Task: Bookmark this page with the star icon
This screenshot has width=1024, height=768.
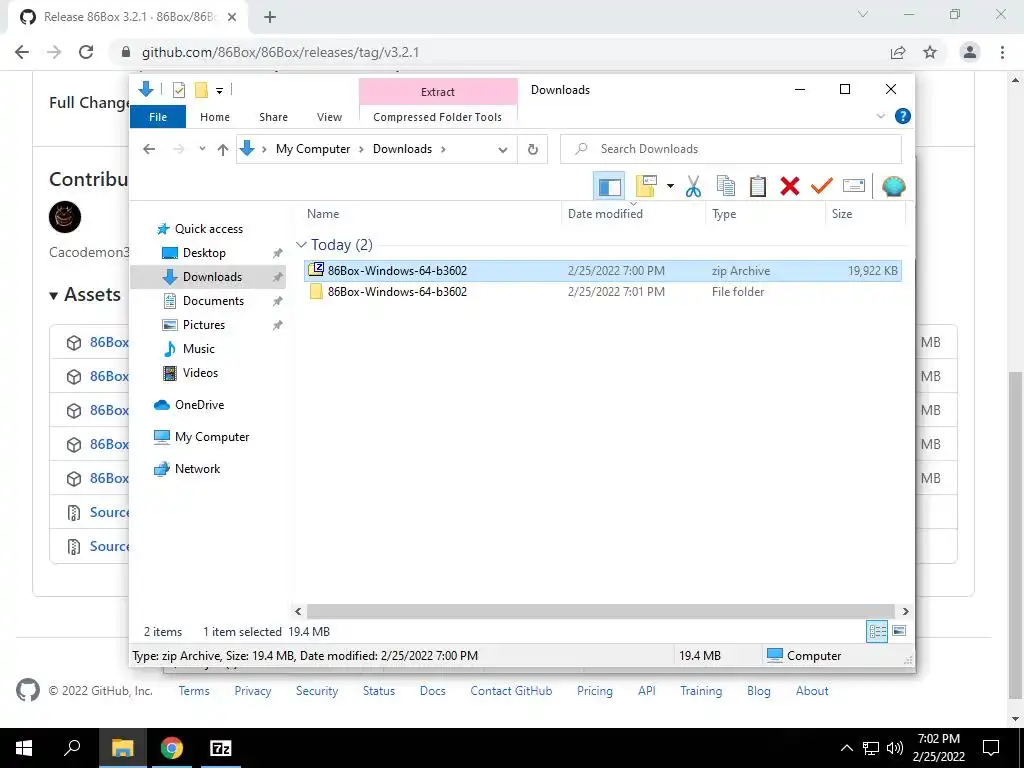Action: tap(930, 52)
